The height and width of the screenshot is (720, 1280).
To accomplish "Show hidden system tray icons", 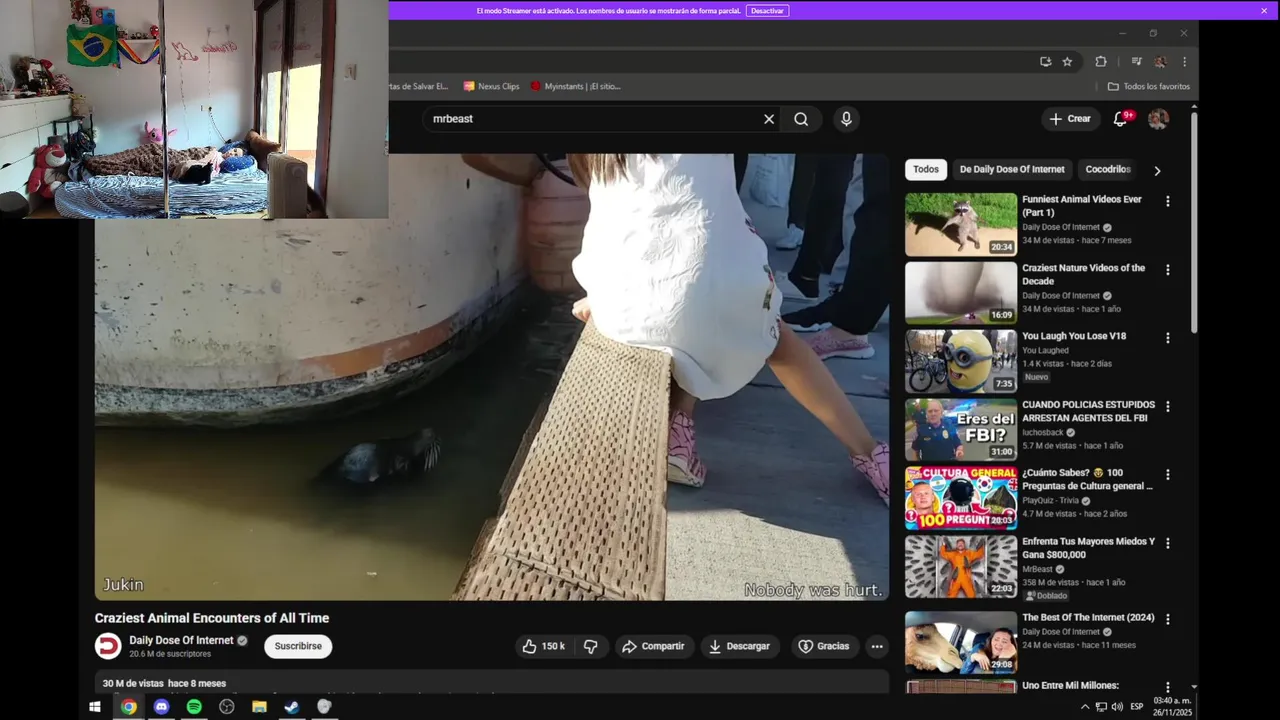I will [1085, 707].
